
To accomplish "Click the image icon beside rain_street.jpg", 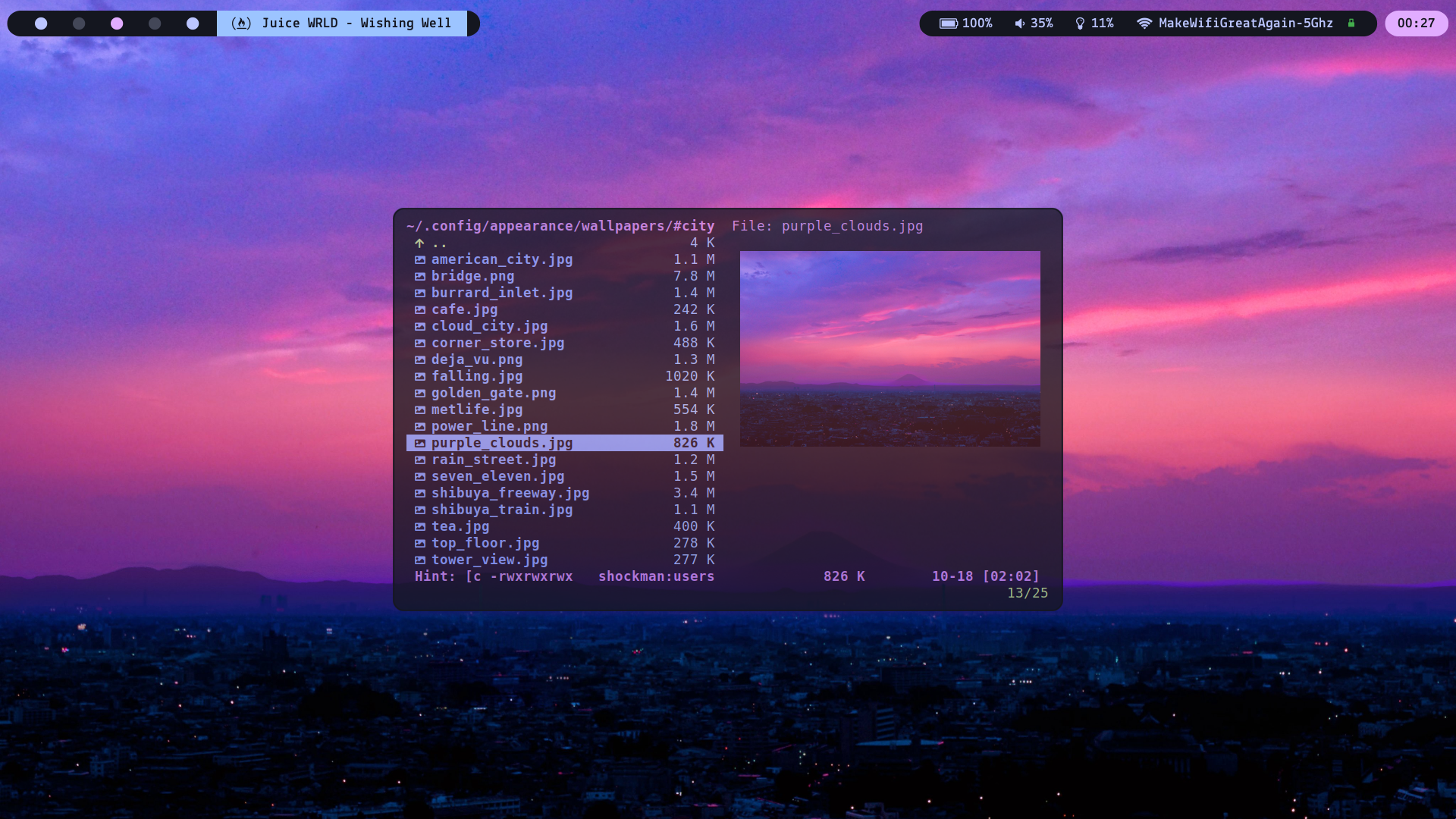I will [420, 460].
